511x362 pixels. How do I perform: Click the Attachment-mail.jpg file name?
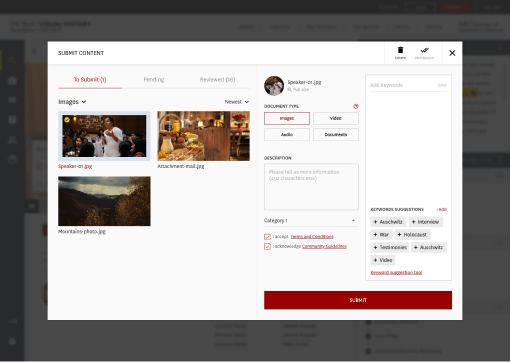(181, 166)
